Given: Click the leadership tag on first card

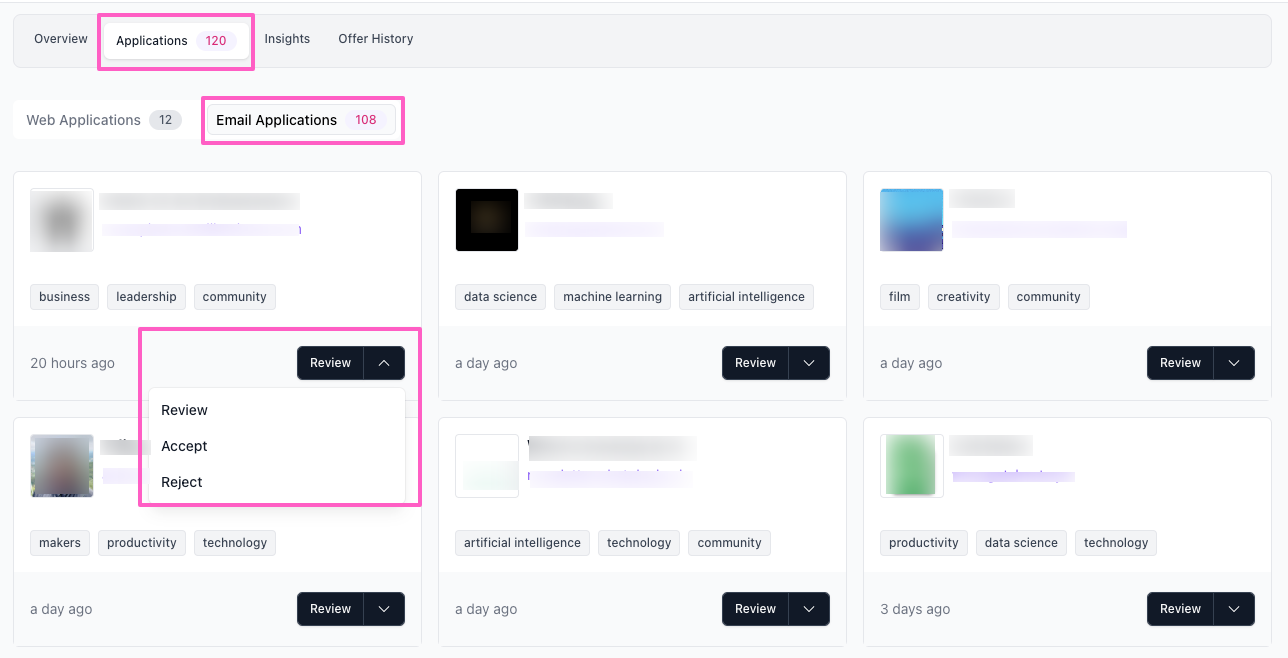Looking at the screenshot, I should tap(146, 297).
